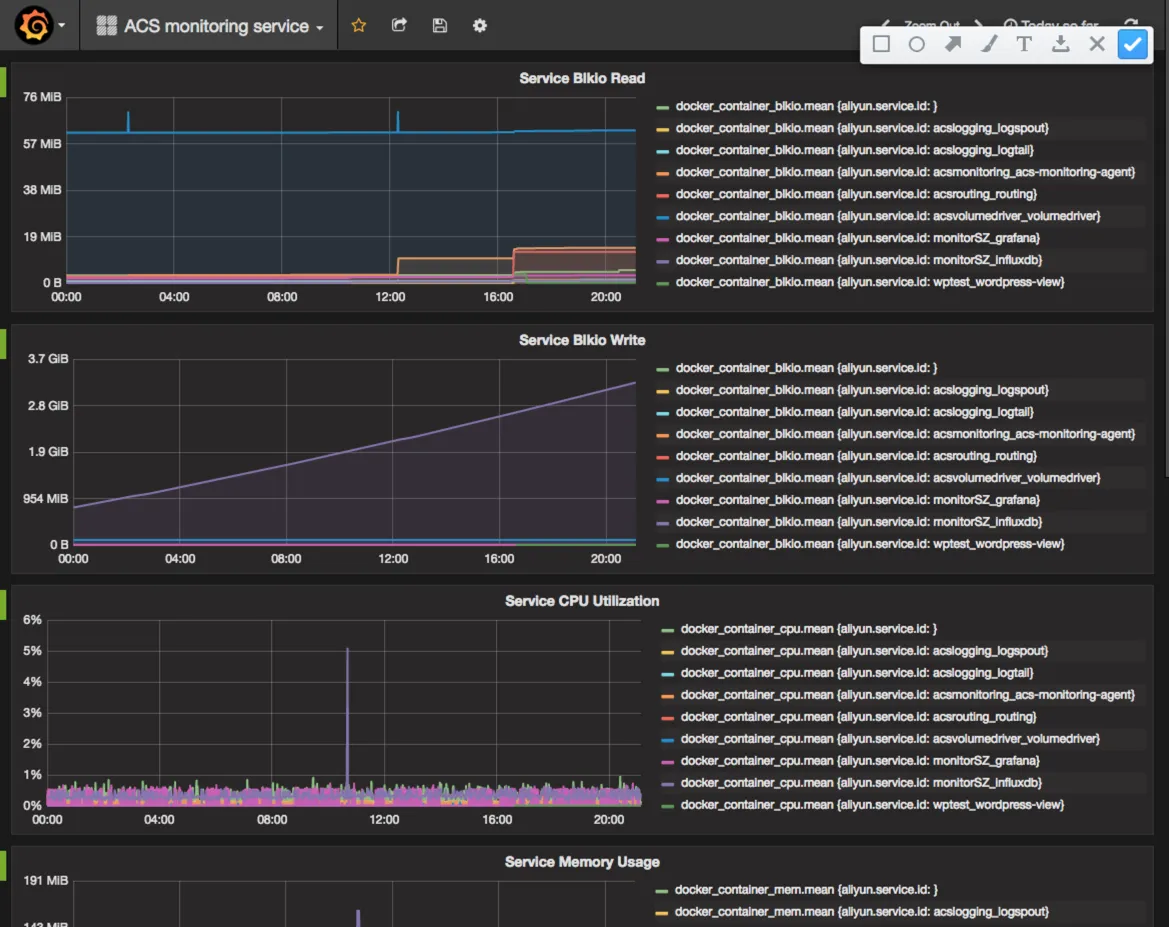Click orange acsmonitoring color swatch in Blkio Write legend
This screenshot has height=927, width=1169.
point(663,435)
